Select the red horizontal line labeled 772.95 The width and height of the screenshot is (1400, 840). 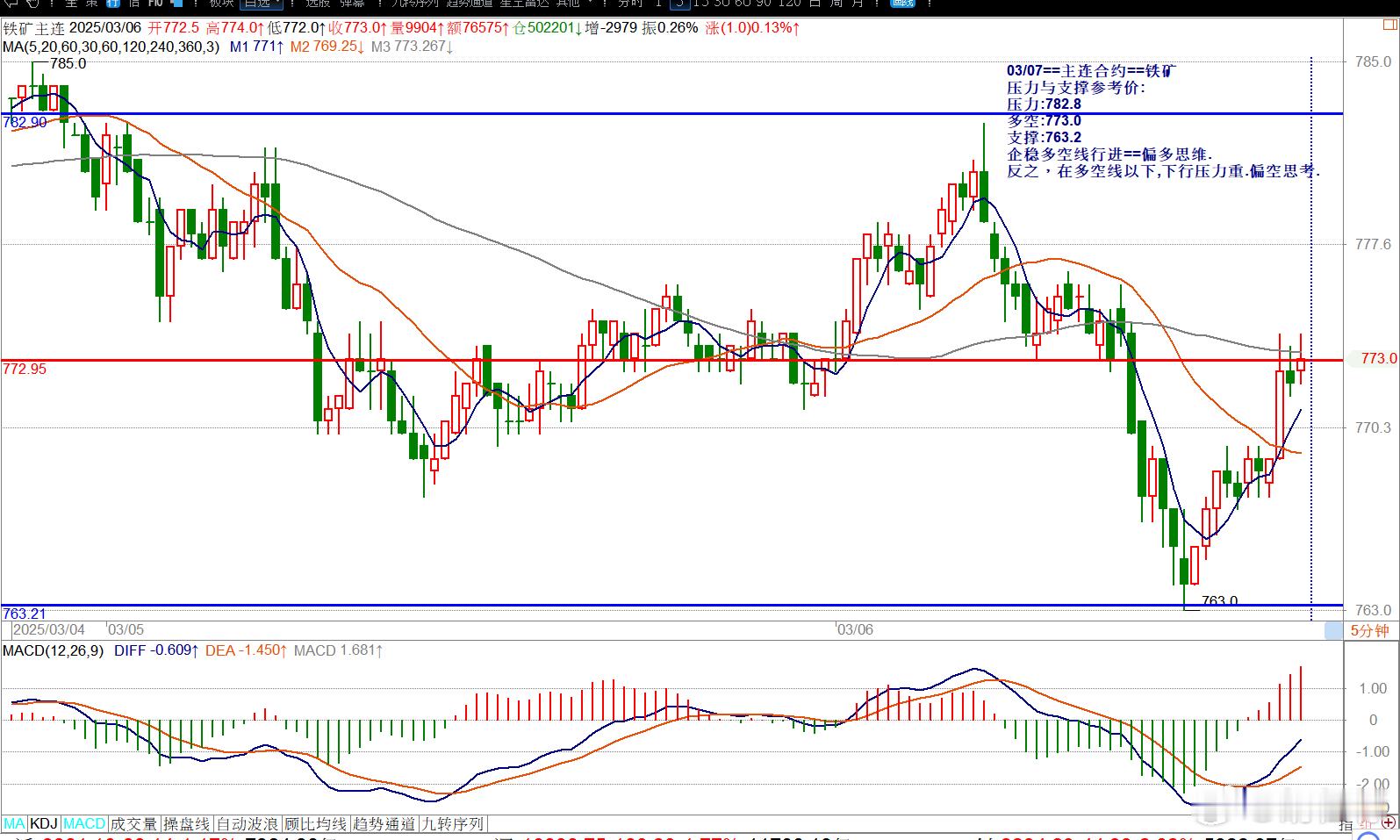pos(671,360)
